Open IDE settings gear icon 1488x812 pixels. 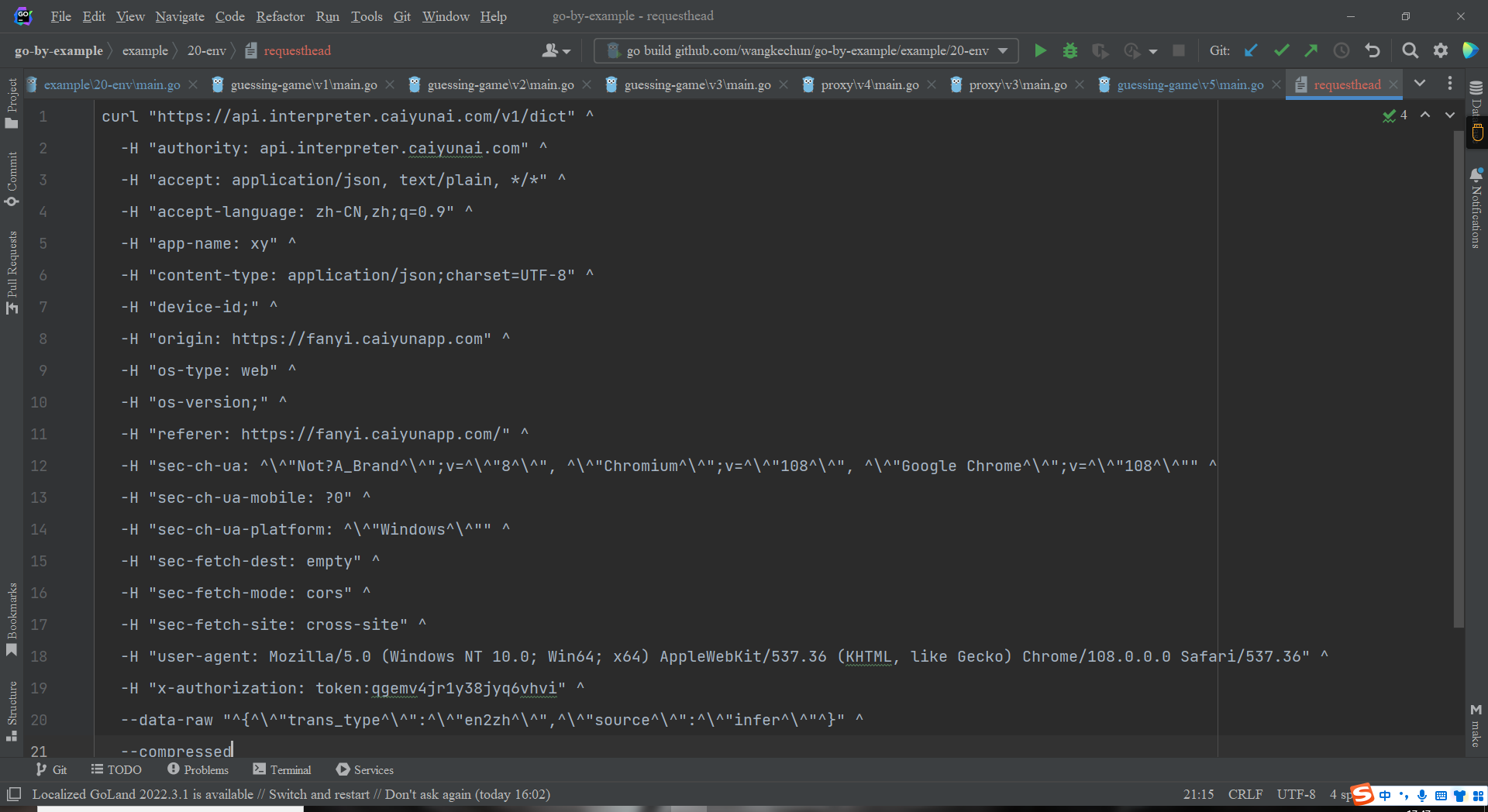(x=1440, y=51)
